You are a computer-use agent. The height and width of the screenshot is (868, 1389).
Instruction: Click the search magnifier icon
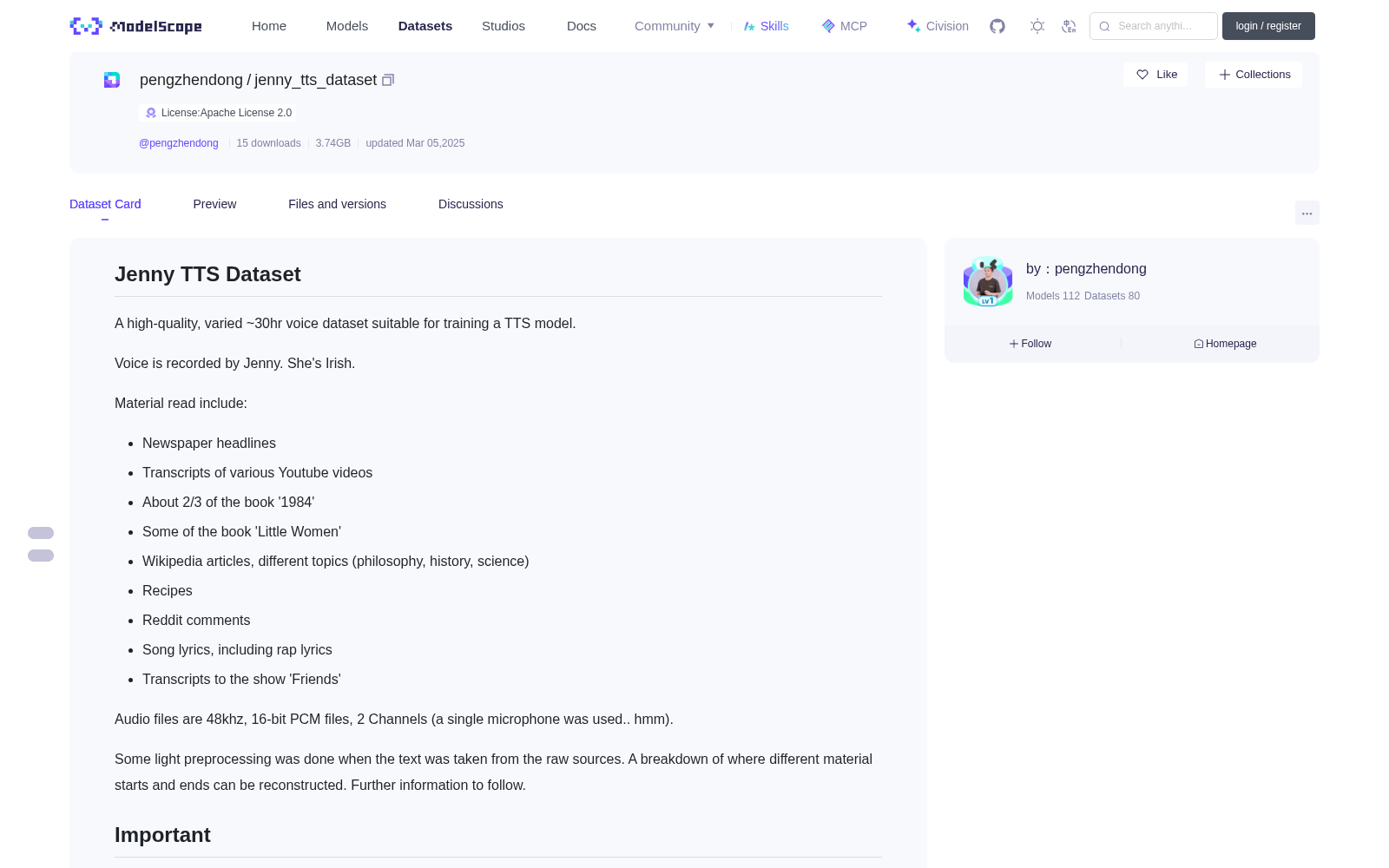[1104, 26]
